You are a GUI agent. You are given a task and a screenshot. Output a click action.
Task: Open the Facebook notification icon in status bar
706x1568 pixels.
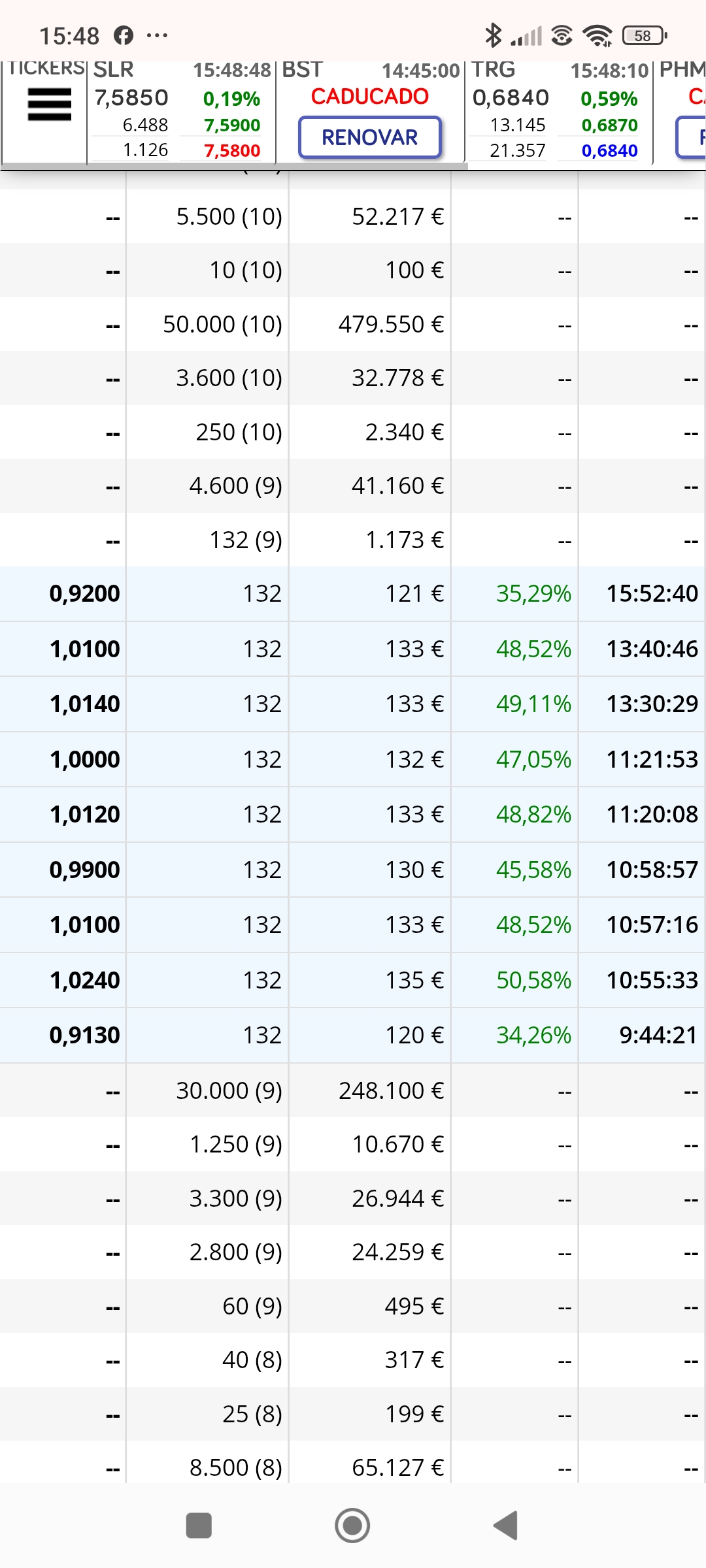click(x=124, y=35)
